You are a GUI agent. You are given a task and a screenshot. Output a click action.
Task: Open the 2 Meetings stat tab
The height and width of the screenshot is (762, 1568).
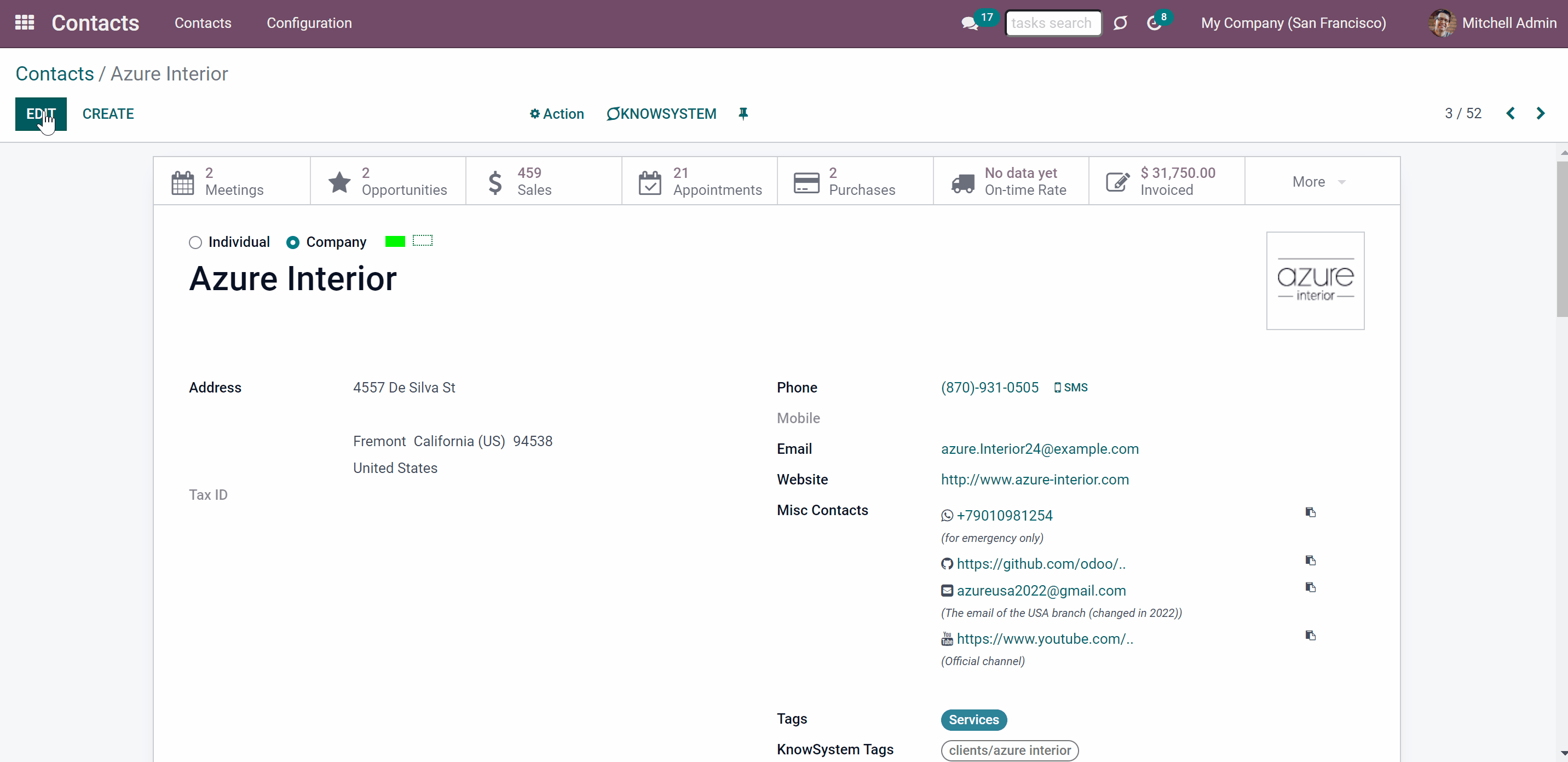click(232, 181)
